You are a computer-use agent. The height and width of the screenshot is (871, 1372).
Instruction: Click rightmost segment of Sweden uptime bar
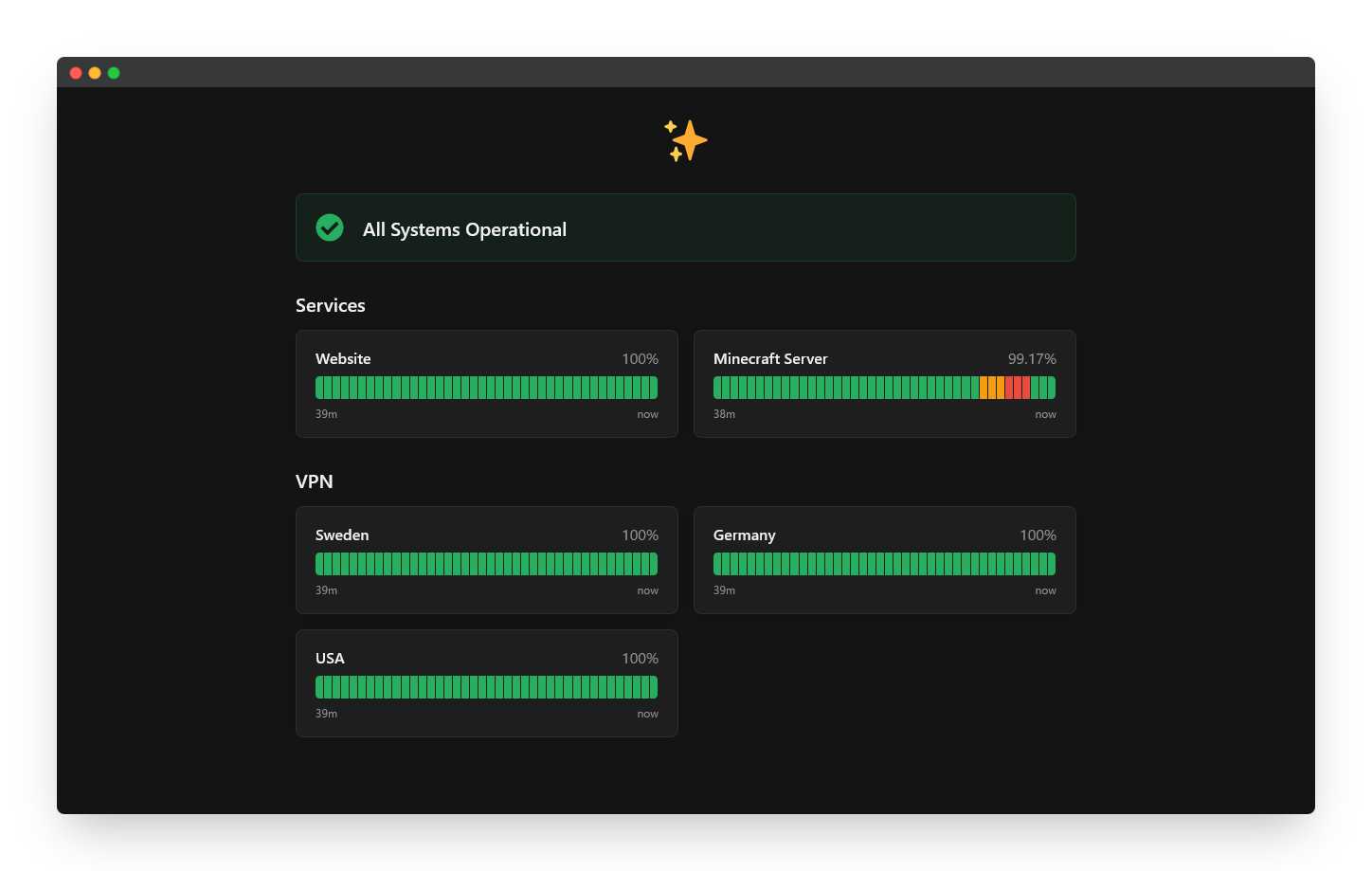pyautogui.click(x=653, y=564)
